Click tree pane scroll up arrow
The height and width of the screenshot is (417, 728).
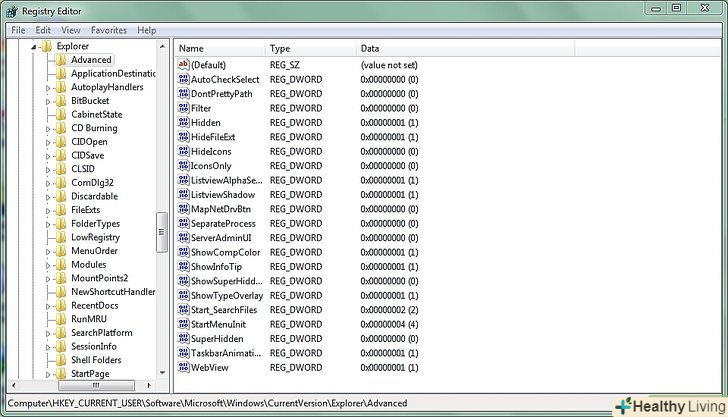(162, 46)
